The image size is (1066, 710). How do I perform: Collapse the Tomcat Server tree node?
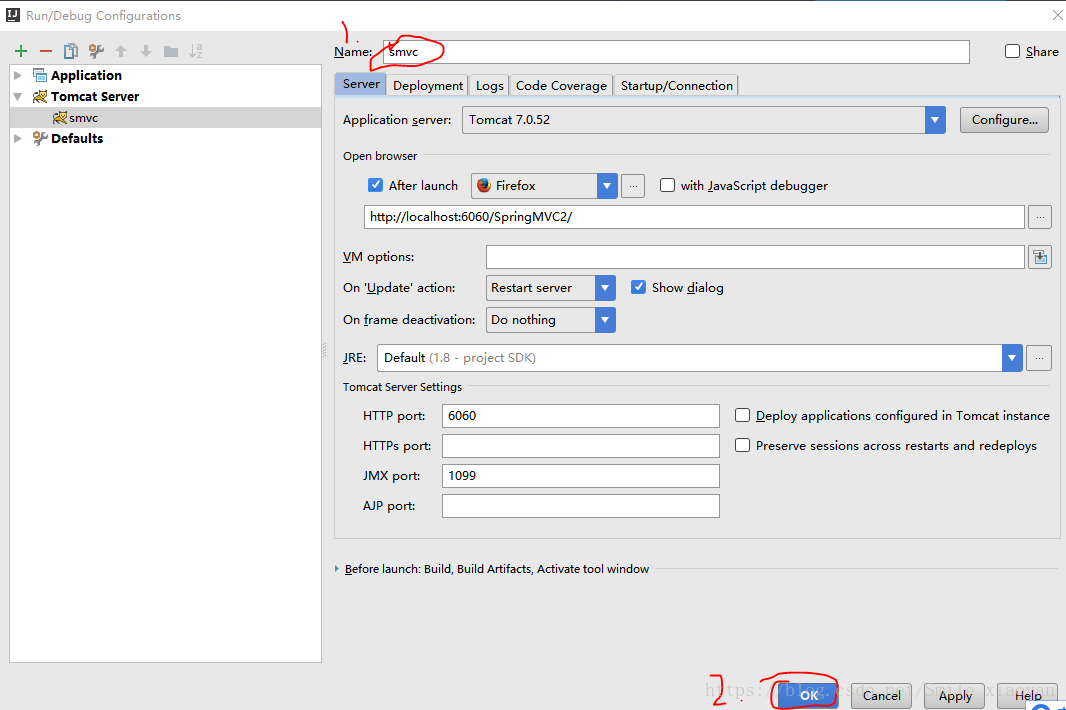click(x=18, y=97)
